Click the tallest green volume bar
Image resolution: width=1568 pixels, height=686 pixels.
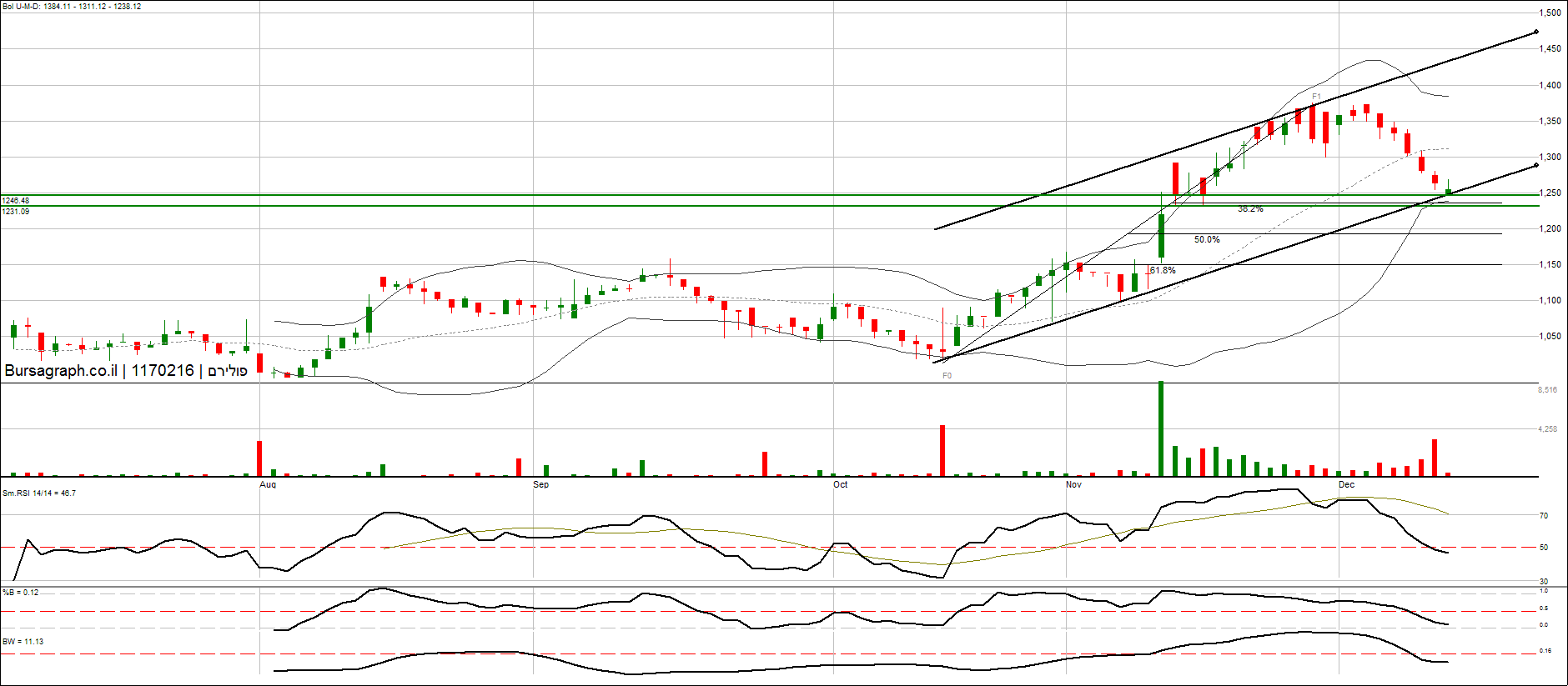pos(1160,428)
